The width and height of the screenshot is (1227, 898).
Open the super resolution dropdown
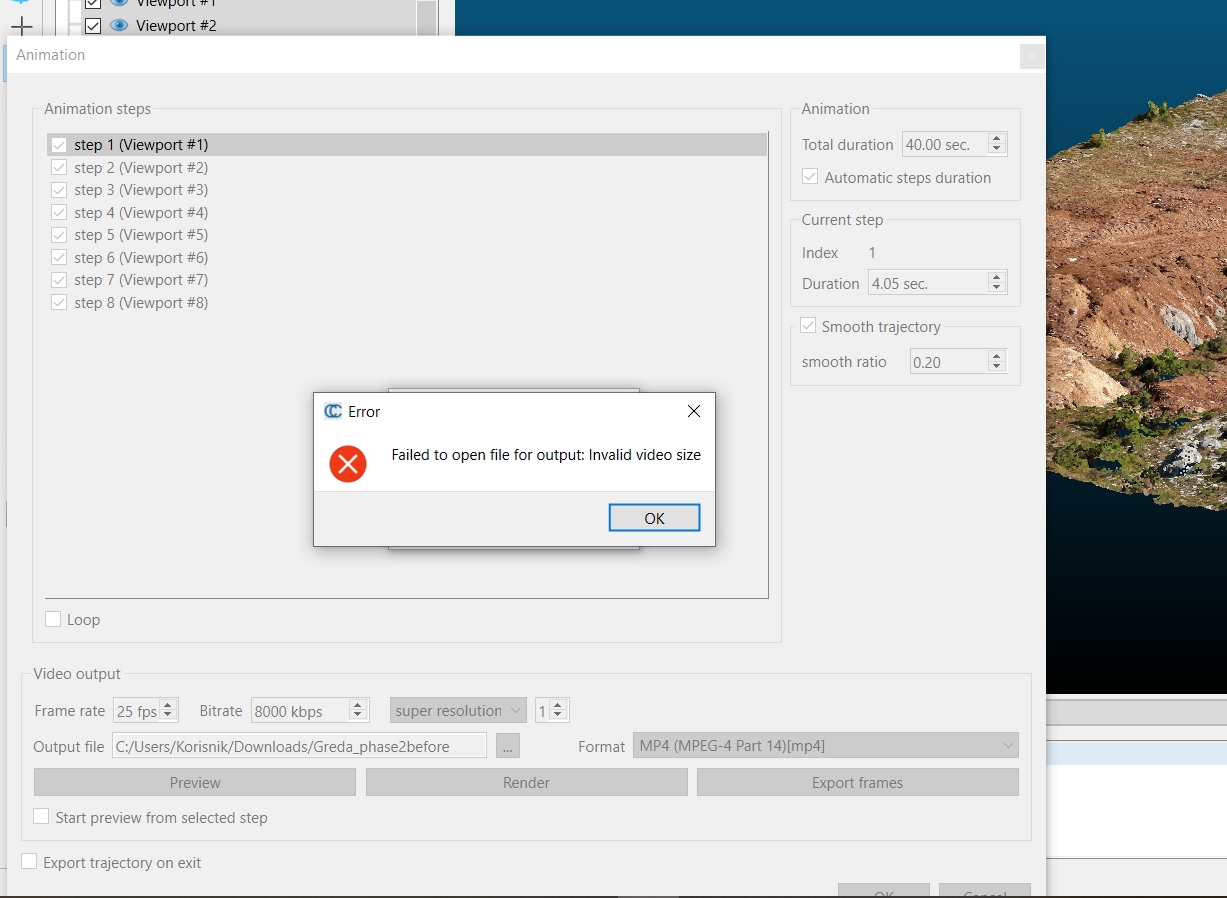click(x=458, y=711)
